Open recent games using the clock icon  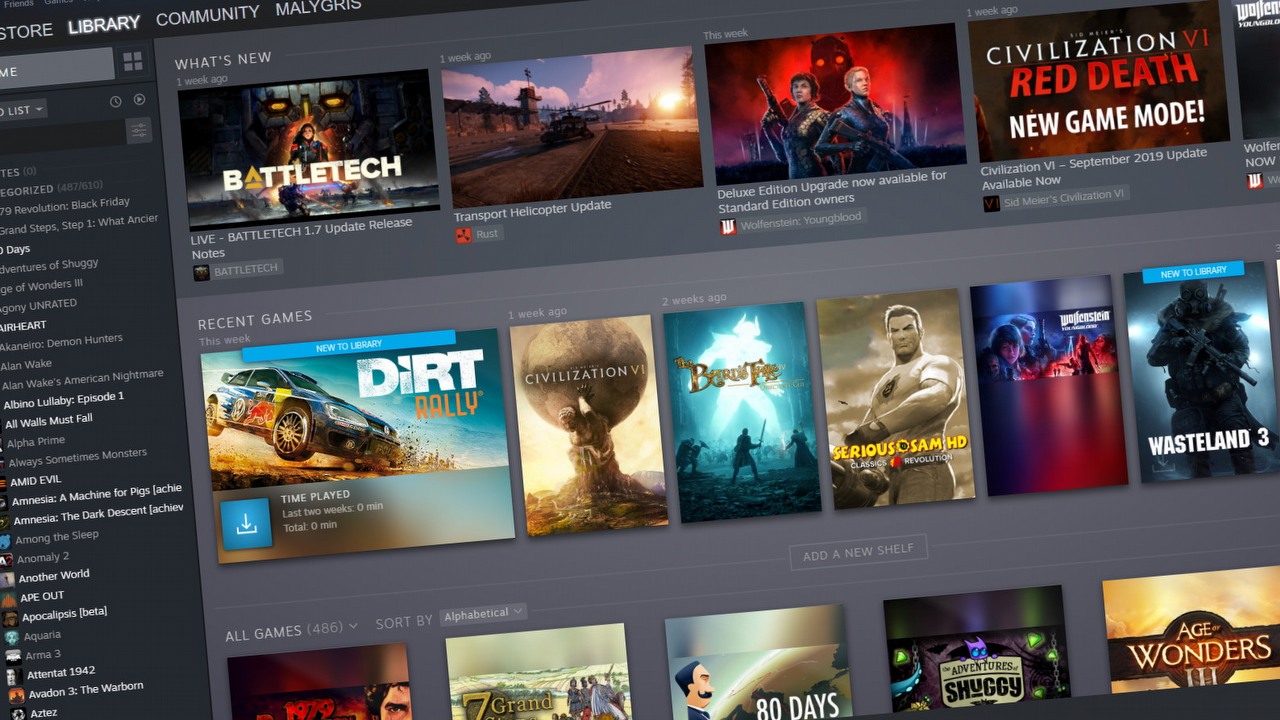pos(116,101)
